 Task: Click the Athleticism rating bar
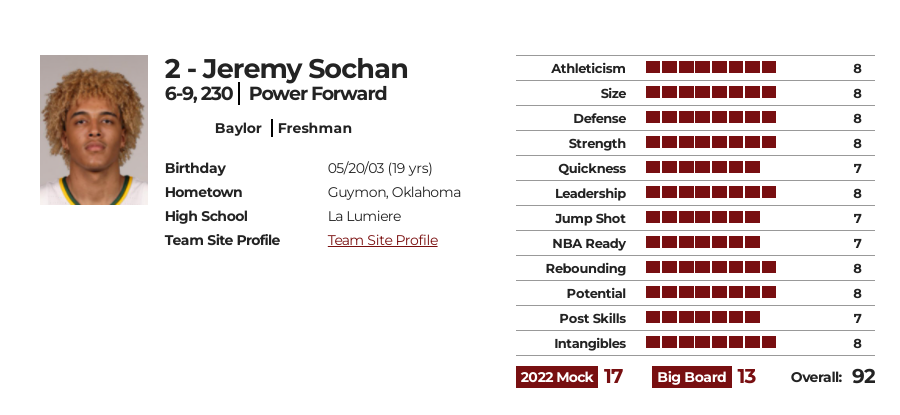tap(710, 68)
